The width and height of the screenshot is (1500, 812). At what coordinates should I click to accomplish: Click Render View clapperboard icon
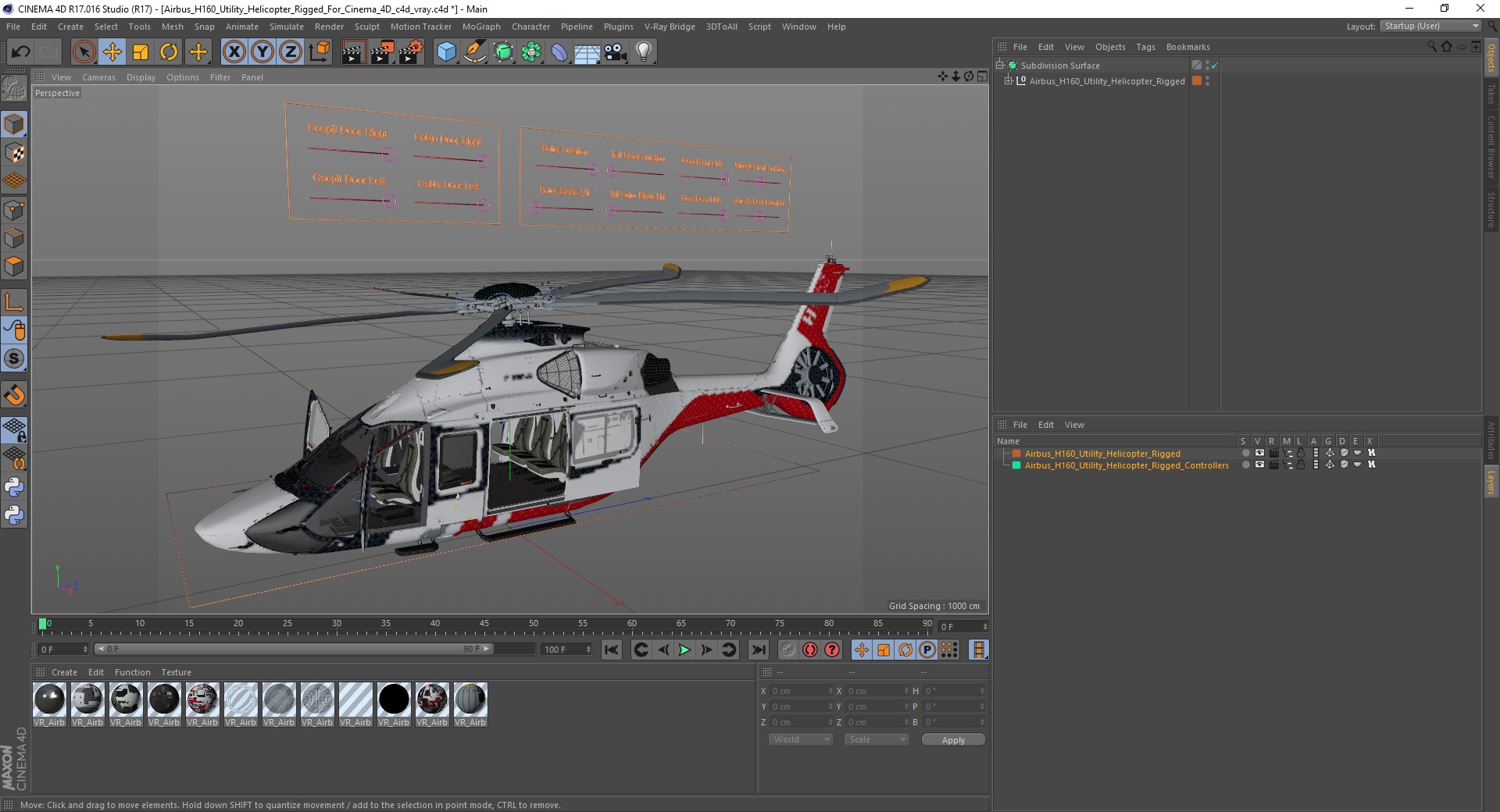click(353, 52)
